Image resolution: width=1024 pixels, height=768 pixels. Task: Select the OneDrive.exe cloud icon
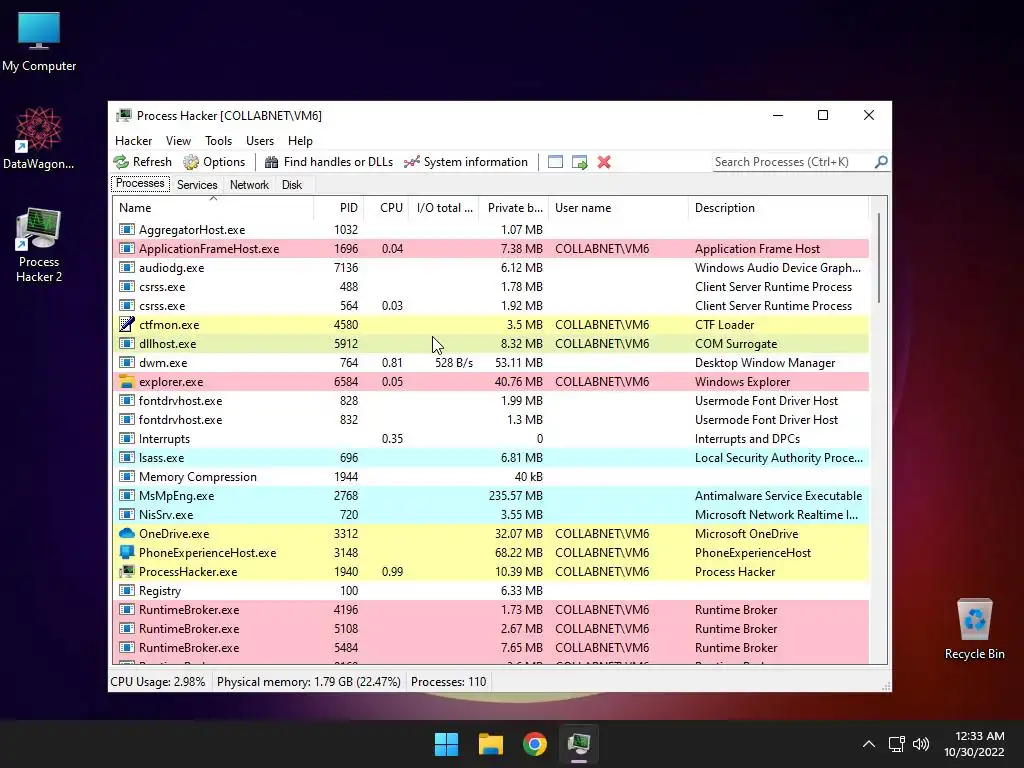127,534
